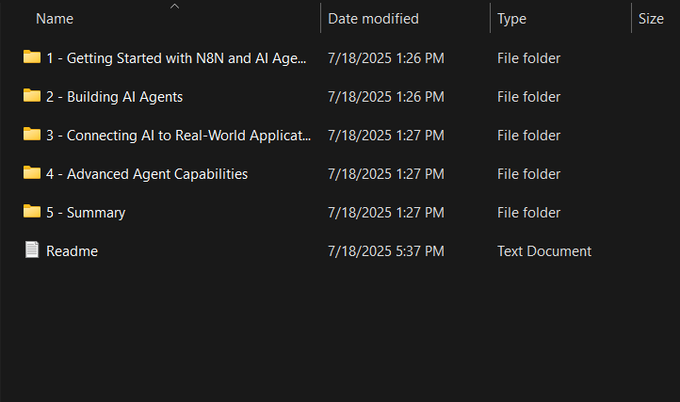This screenshot has height=402, width=680.
Task: Click the folder icon for Getting Started with N8N
Action: pos(31,58)
